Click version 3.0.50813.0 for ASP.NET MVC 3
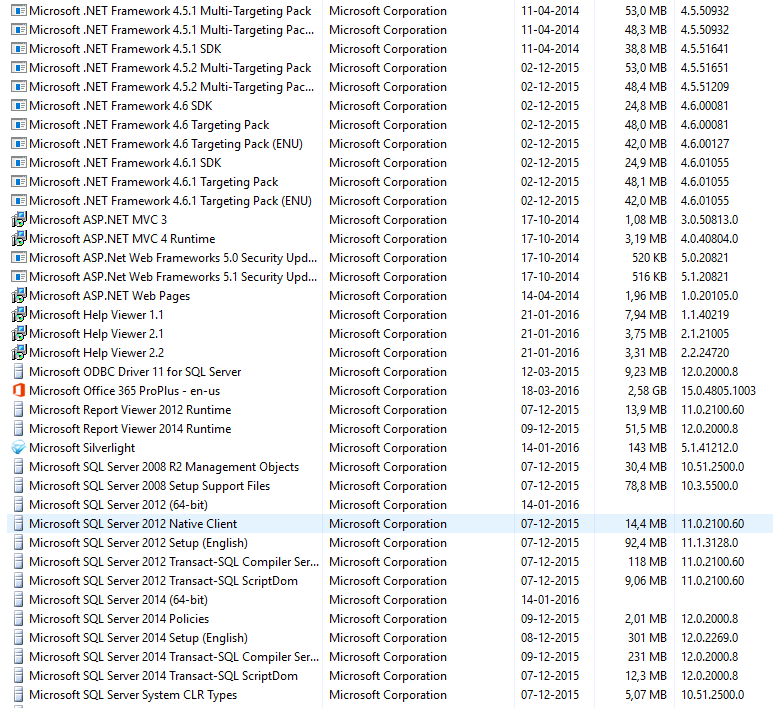The width and height of the screenshot is (773, 708). 709,219
